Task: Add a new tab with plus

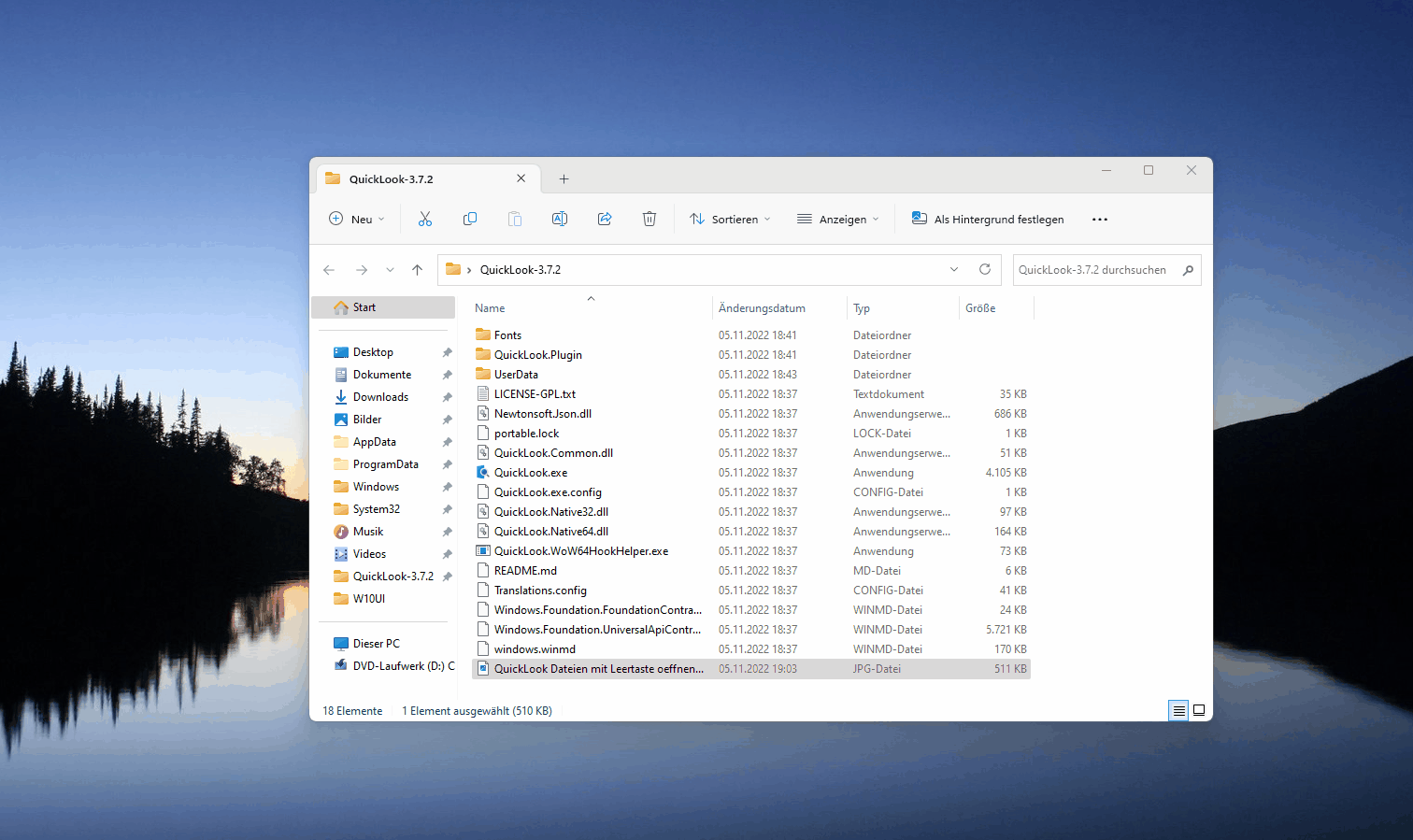Action: click(x=564, y=179)
